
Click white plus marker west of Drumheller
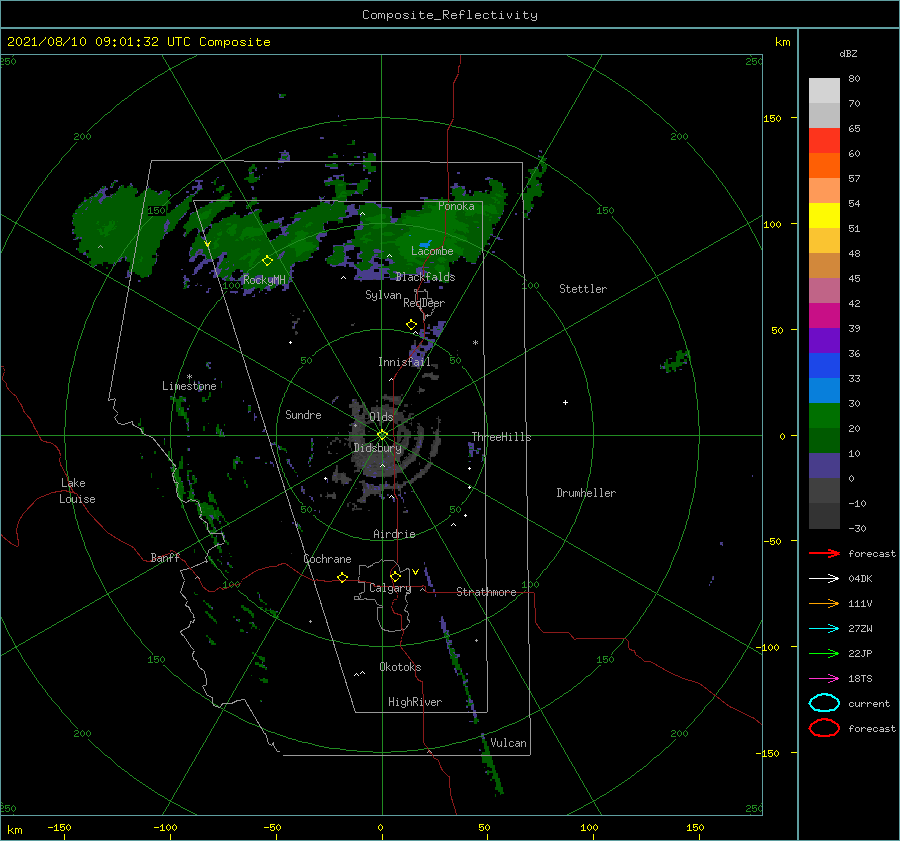click(x=565, y=402)
